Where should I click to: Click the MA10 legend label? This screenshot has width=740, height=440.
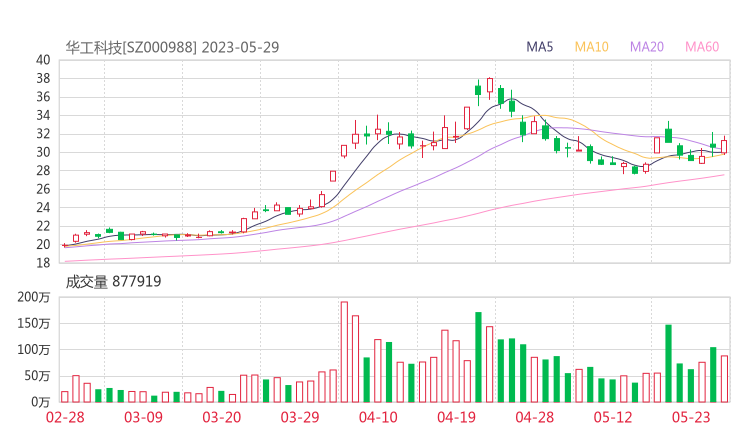click(591, 47)
